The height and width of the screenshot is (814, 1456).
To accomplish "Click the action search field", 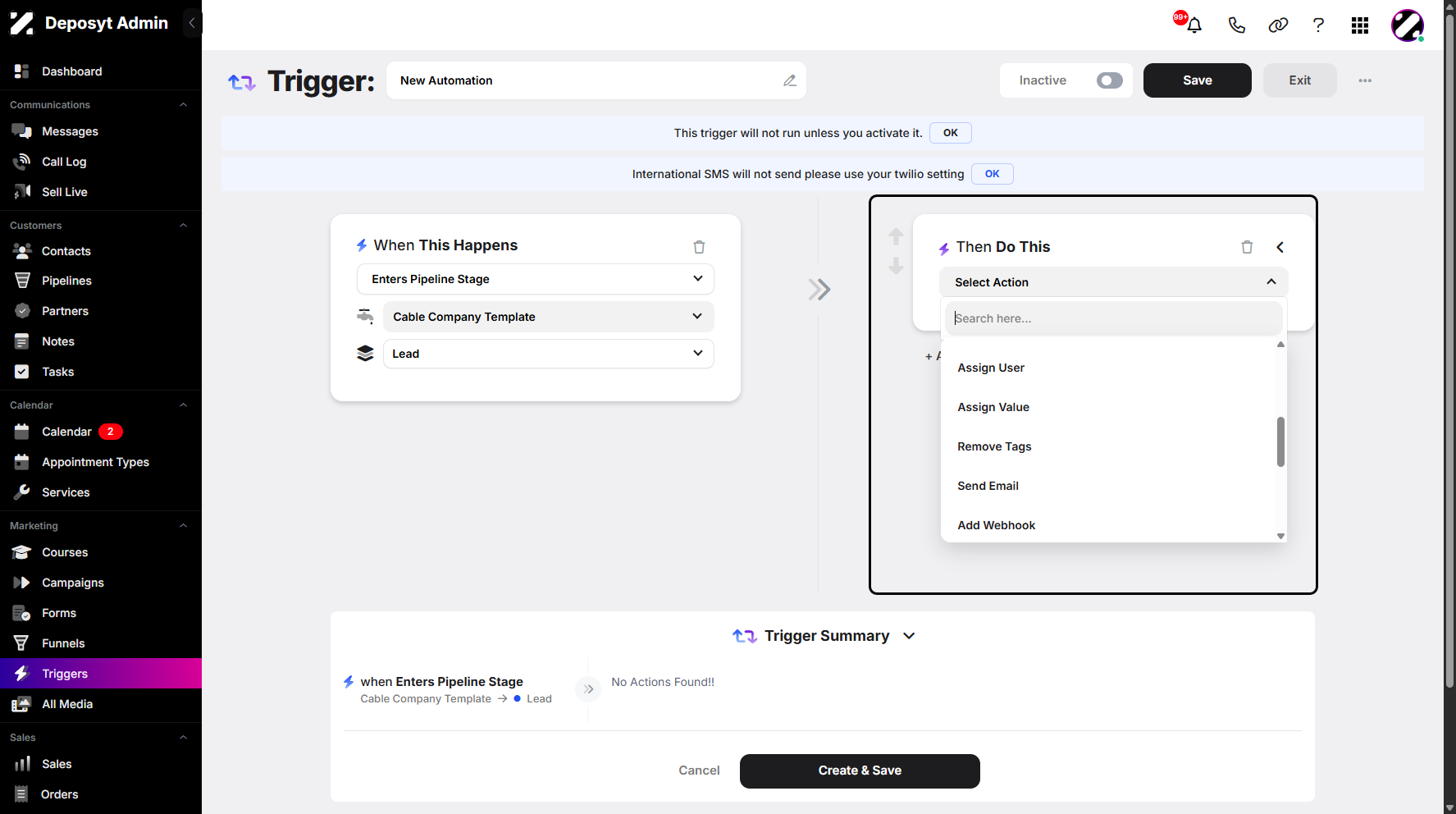I will 1114,318.
